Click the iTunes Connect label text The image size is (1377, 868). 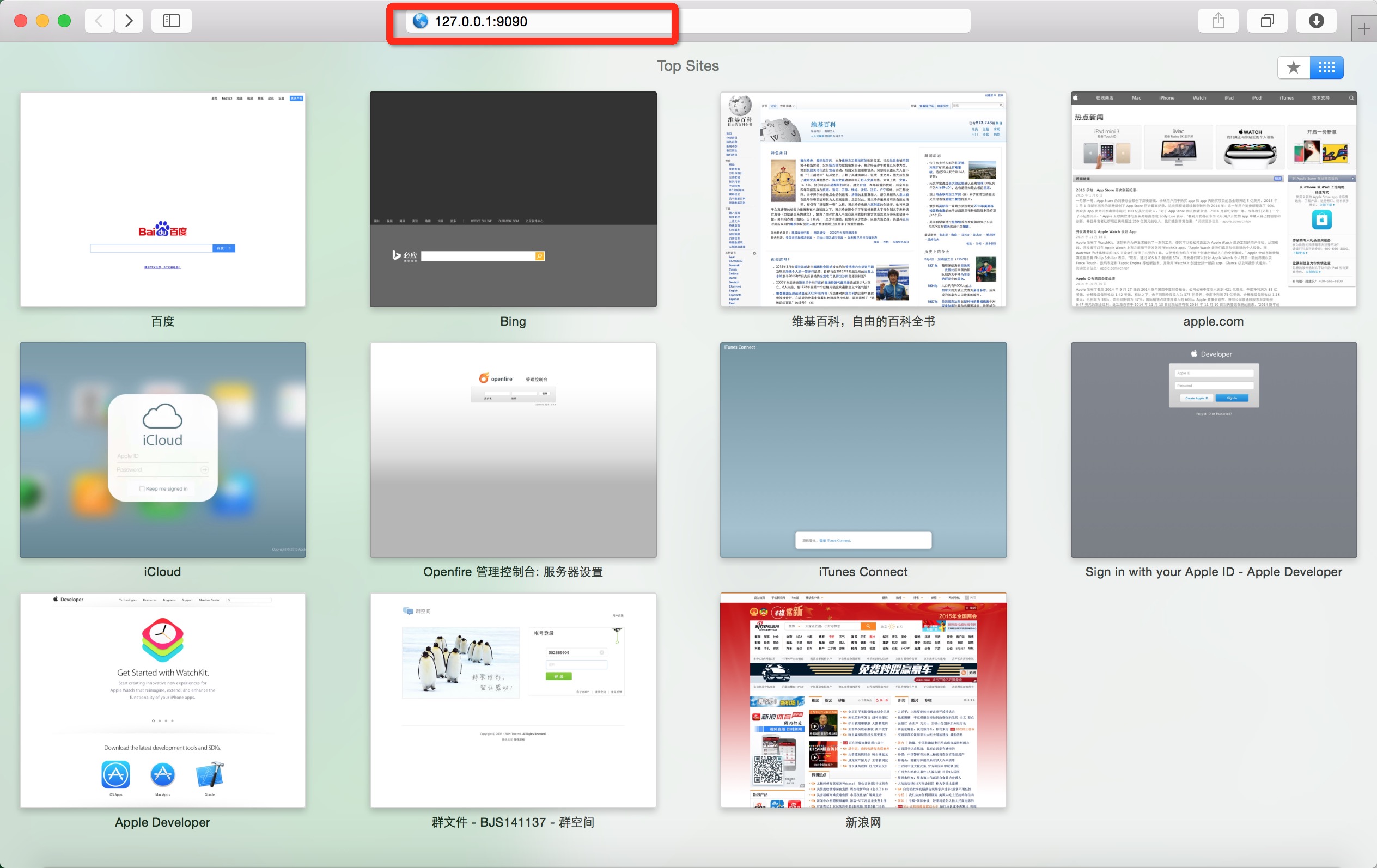coord(863,572)
